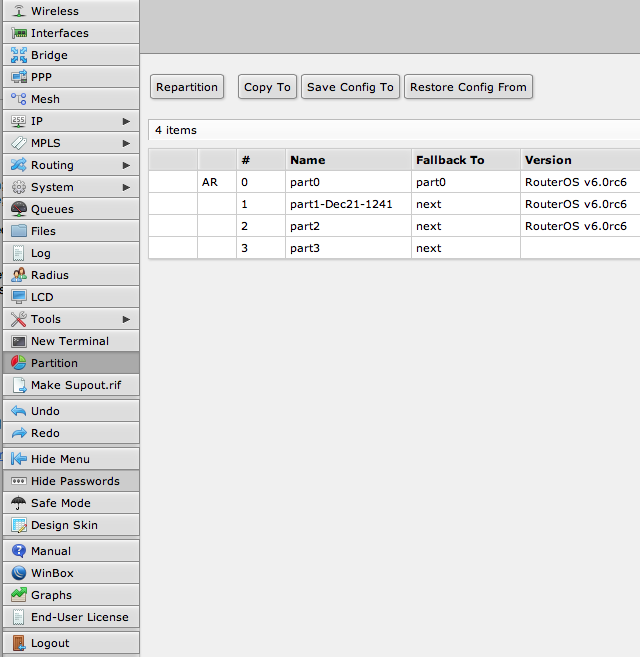
Task: Click Save Config To button
Action: 350,87
